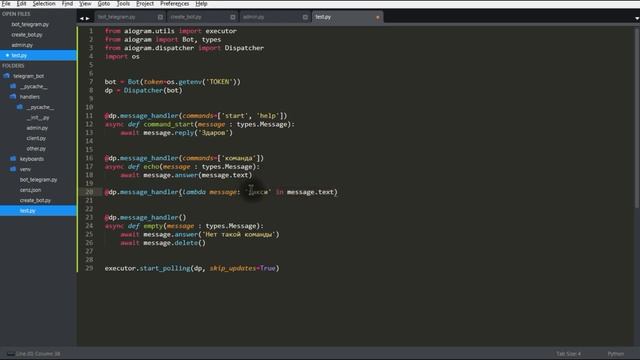Close the create_bot.py tab

233,17
